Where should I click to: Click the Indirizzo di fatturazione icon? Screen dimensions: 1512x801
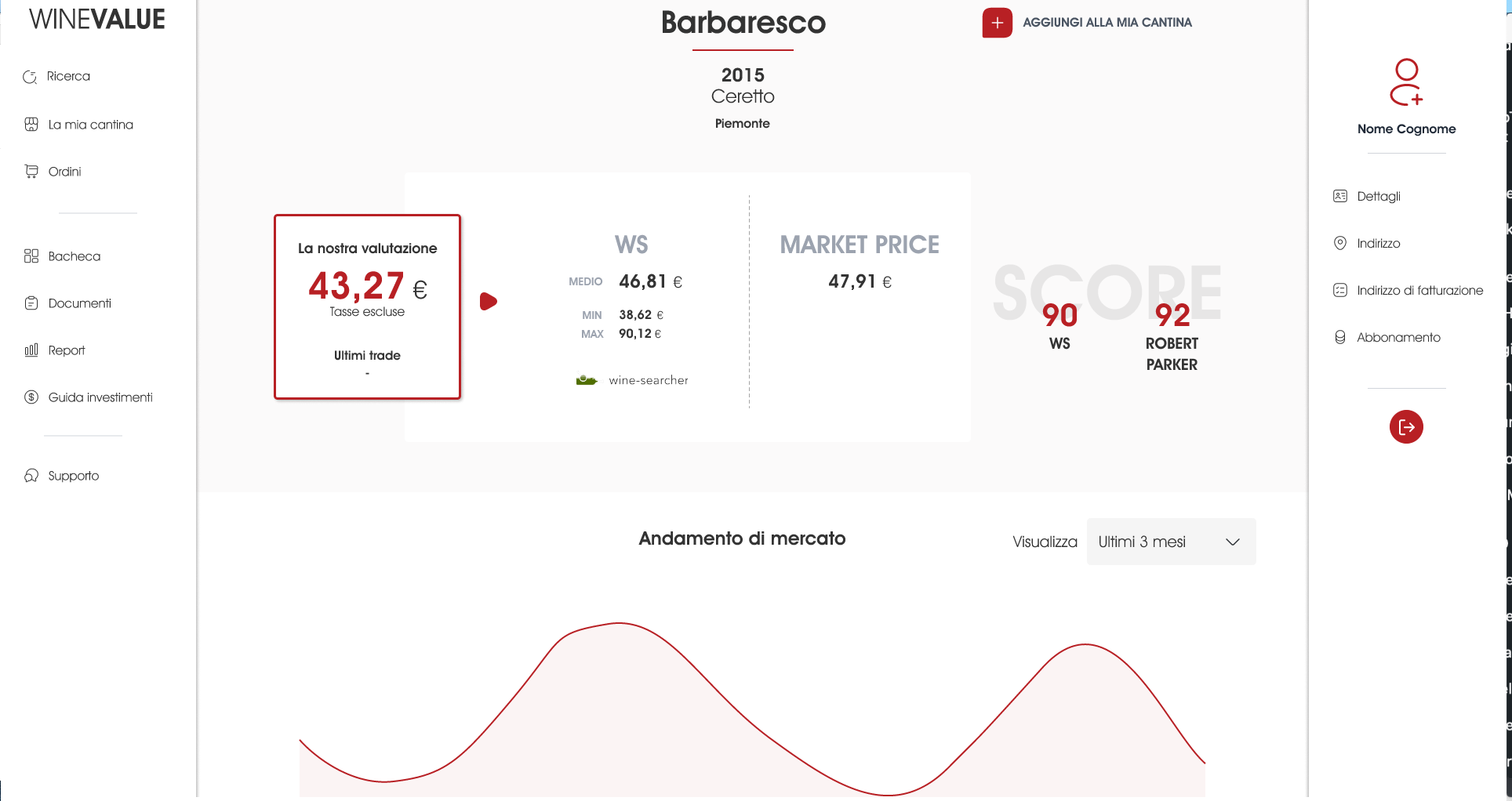[x=1340, y=290]
